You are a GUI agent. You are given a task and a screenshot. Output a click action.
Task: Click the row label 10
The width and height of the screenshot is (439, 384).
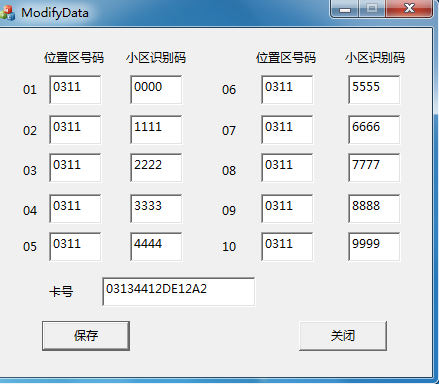(x=229, y=247)
